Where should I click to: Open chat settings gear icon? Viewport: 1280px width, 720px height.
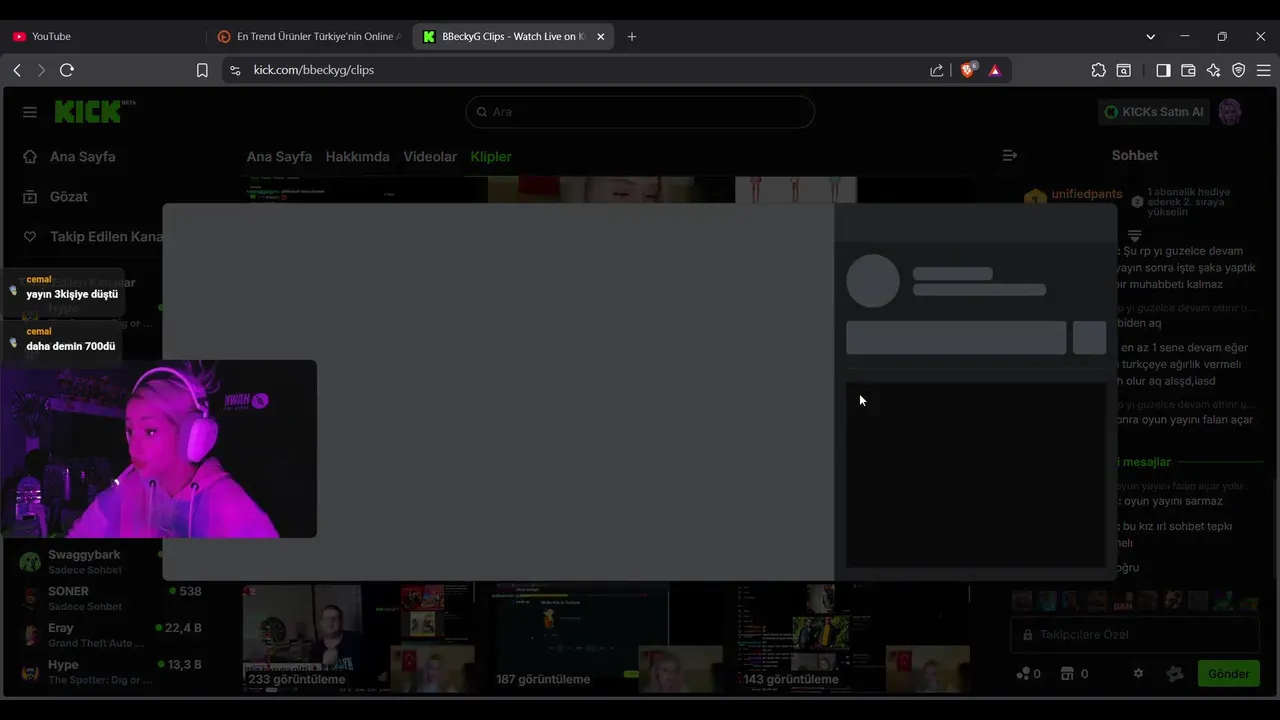pos(1138,673)
